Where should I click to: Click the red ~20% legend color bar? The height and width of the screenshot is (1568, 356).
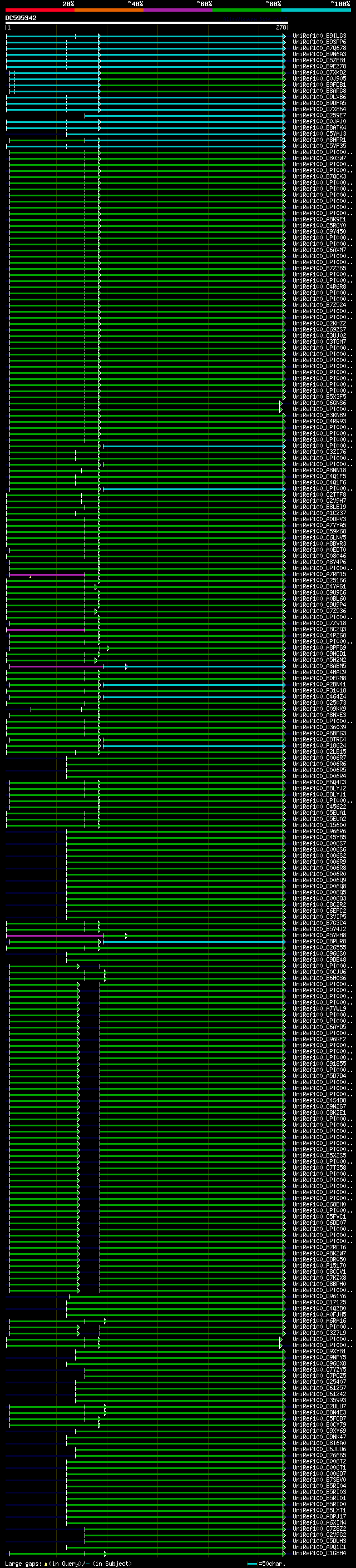(x=39, y=10)
